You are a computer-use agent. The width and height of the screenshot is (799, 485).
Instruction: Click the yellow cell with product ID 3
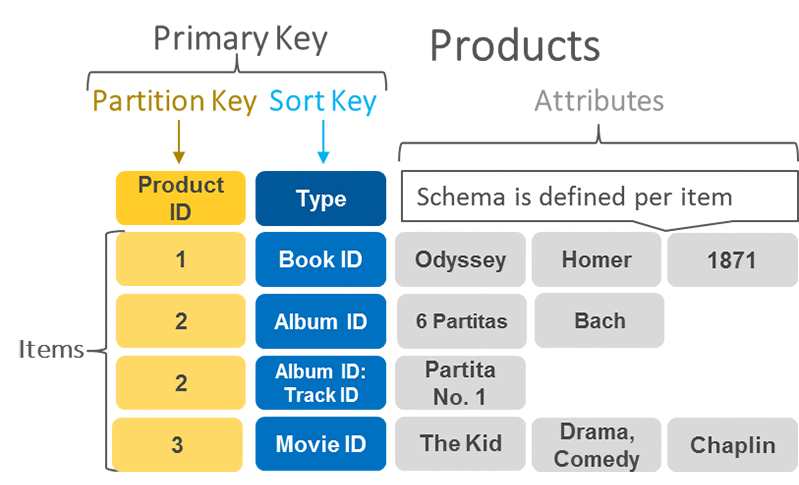pos(177,445)
